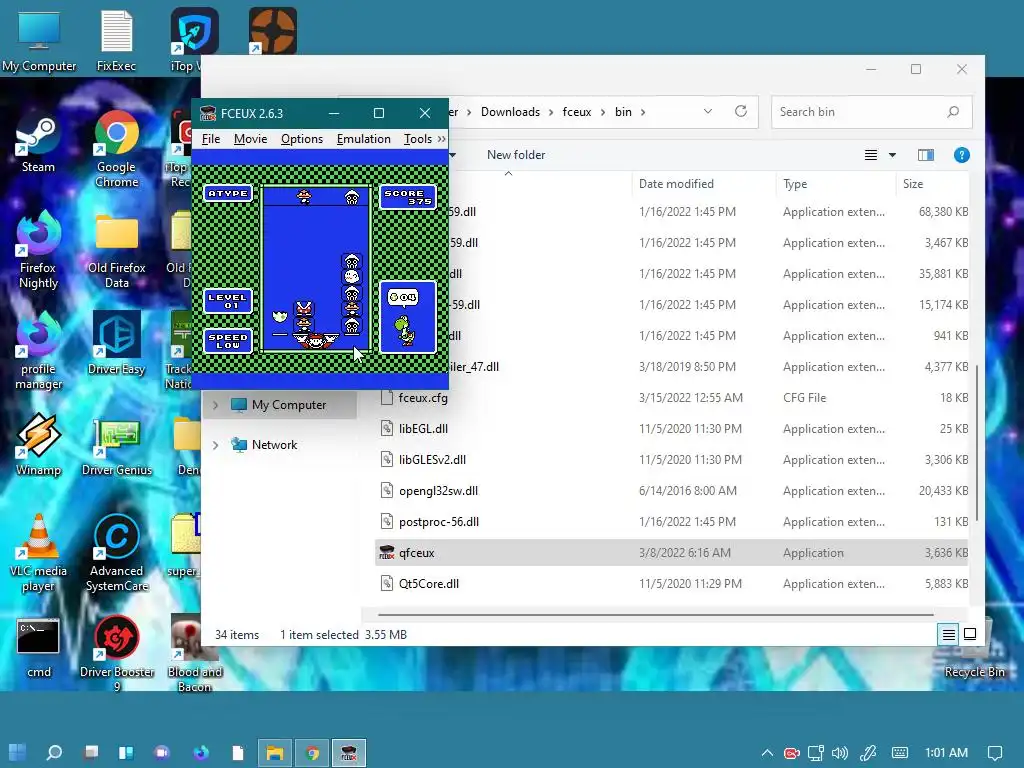Select the qfceux application file
The image size is (1024, 768).
(x=673, y=553)
